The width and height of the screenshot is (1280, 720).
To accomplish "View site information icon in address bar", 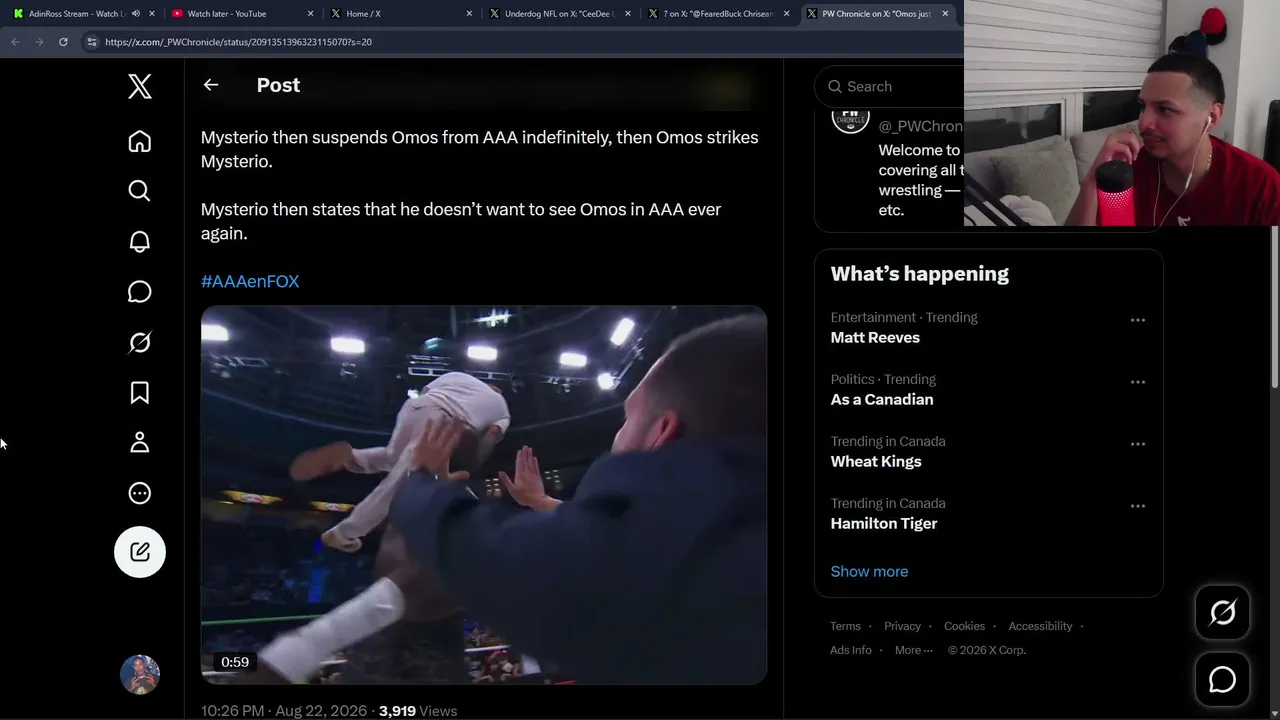I will coord(92,42).
